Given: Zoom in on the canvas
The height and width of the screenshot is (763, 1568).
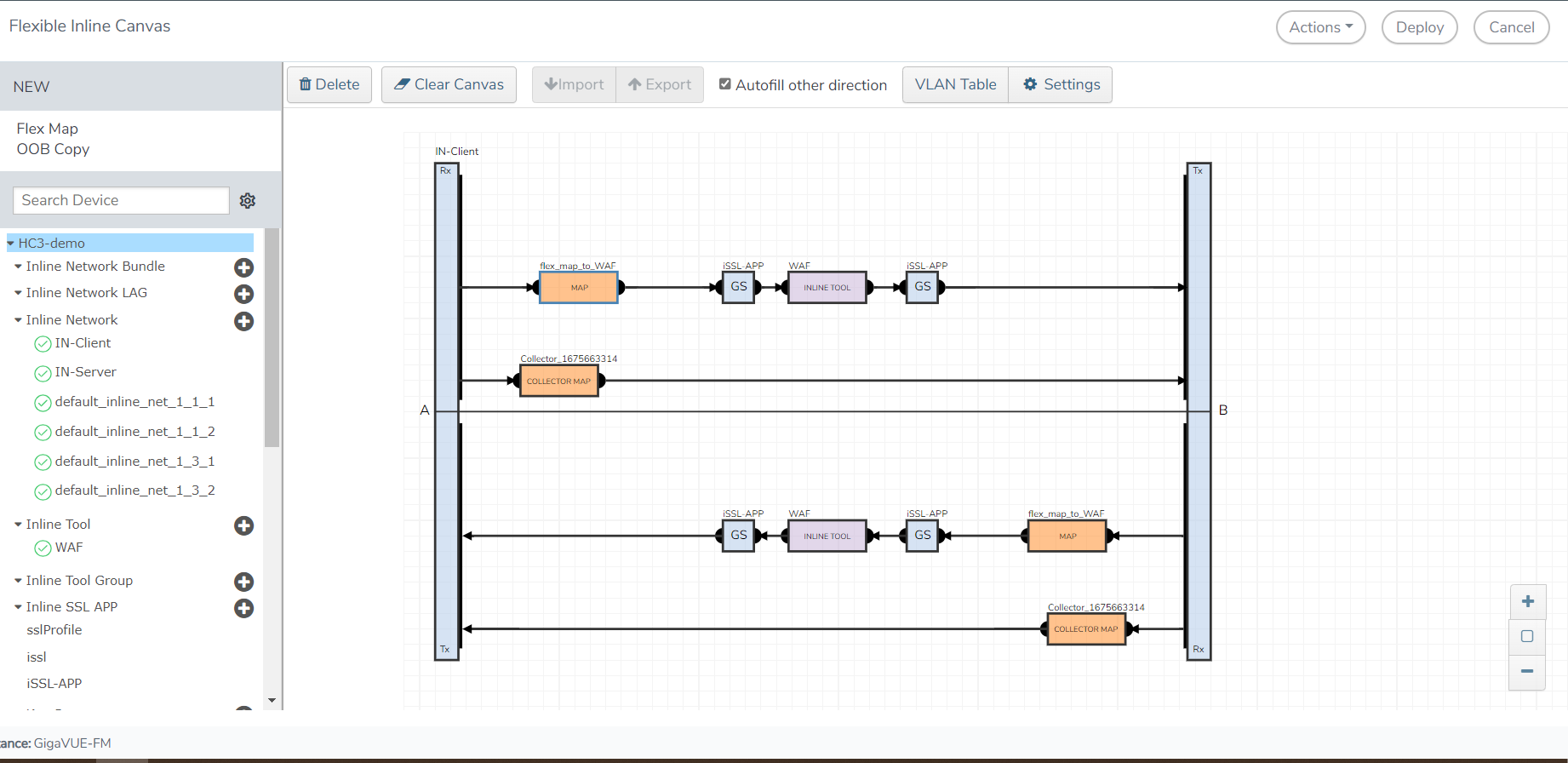Looking at the screenshot, I should point(1528,601).
